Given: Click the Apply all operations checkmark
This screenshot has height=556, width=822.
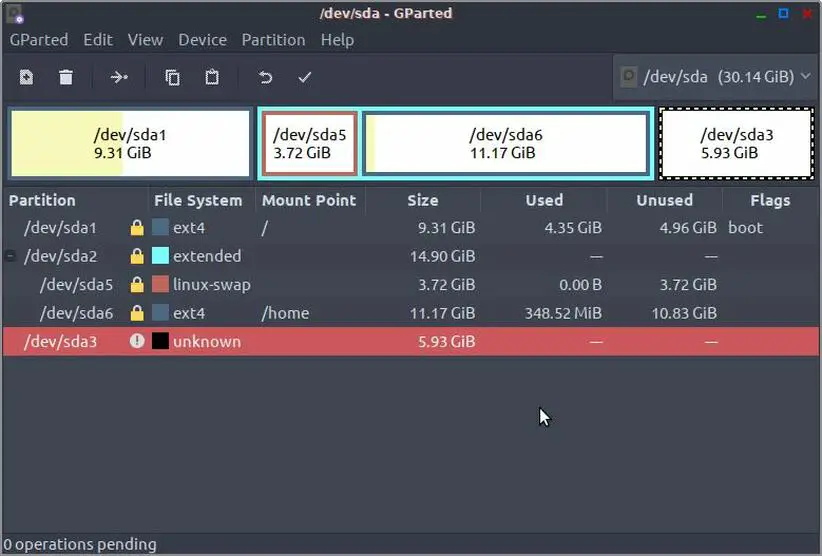Looking at the screenshot, I should click(305, 78).
